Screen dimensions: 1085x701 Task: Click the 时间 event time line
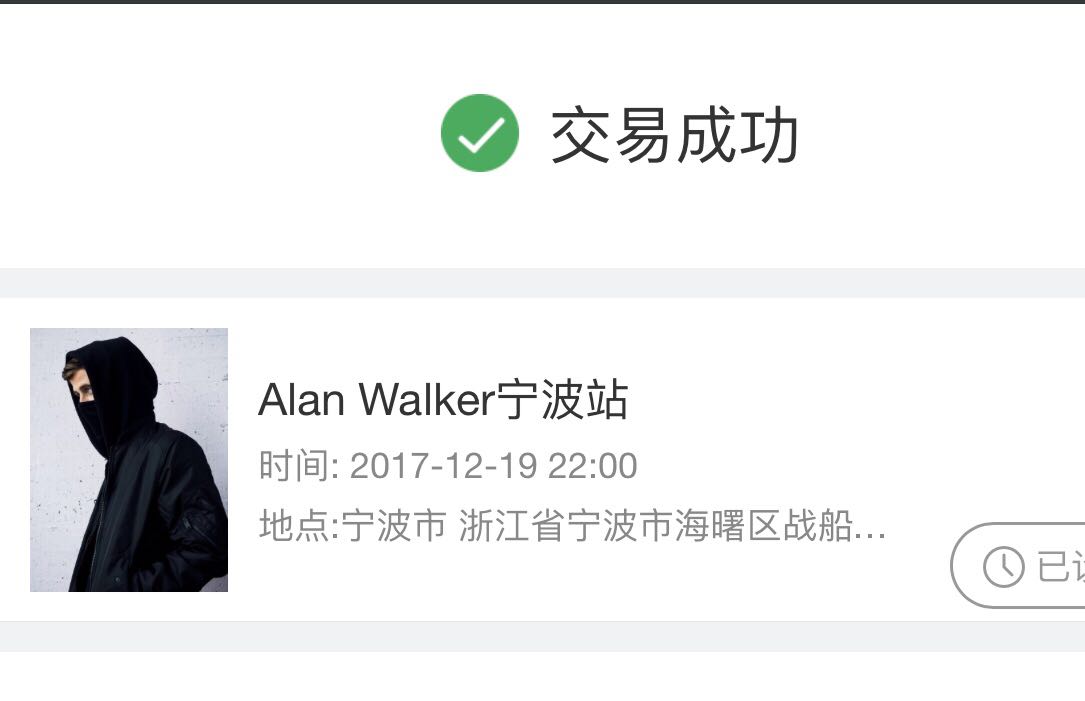(x=448, y=465)
